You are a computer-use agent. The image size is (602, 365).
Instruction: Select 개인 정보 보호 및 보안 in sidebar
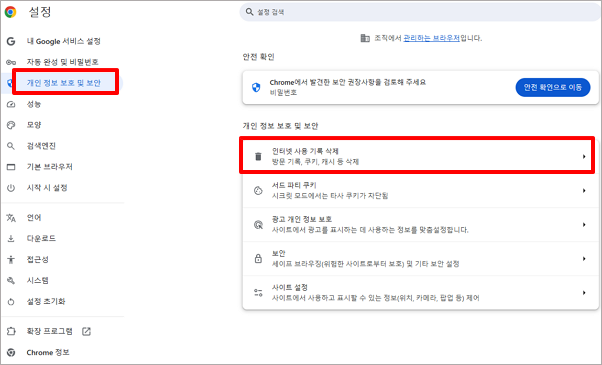click(x=63, y=83)
